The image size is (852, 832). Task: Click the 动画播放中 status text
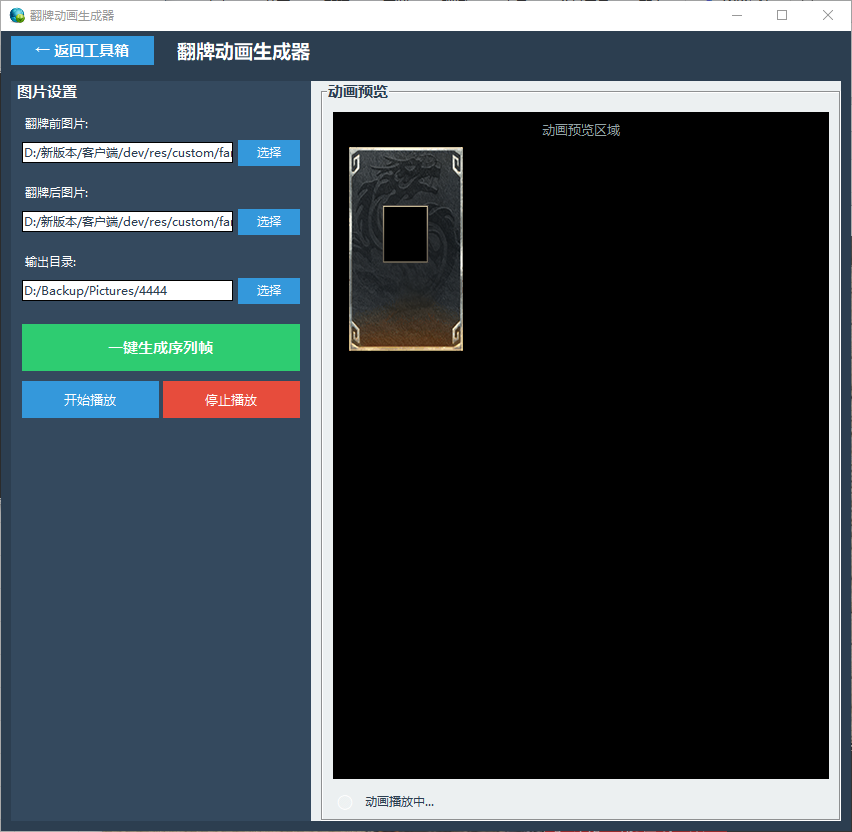(398, 801)
